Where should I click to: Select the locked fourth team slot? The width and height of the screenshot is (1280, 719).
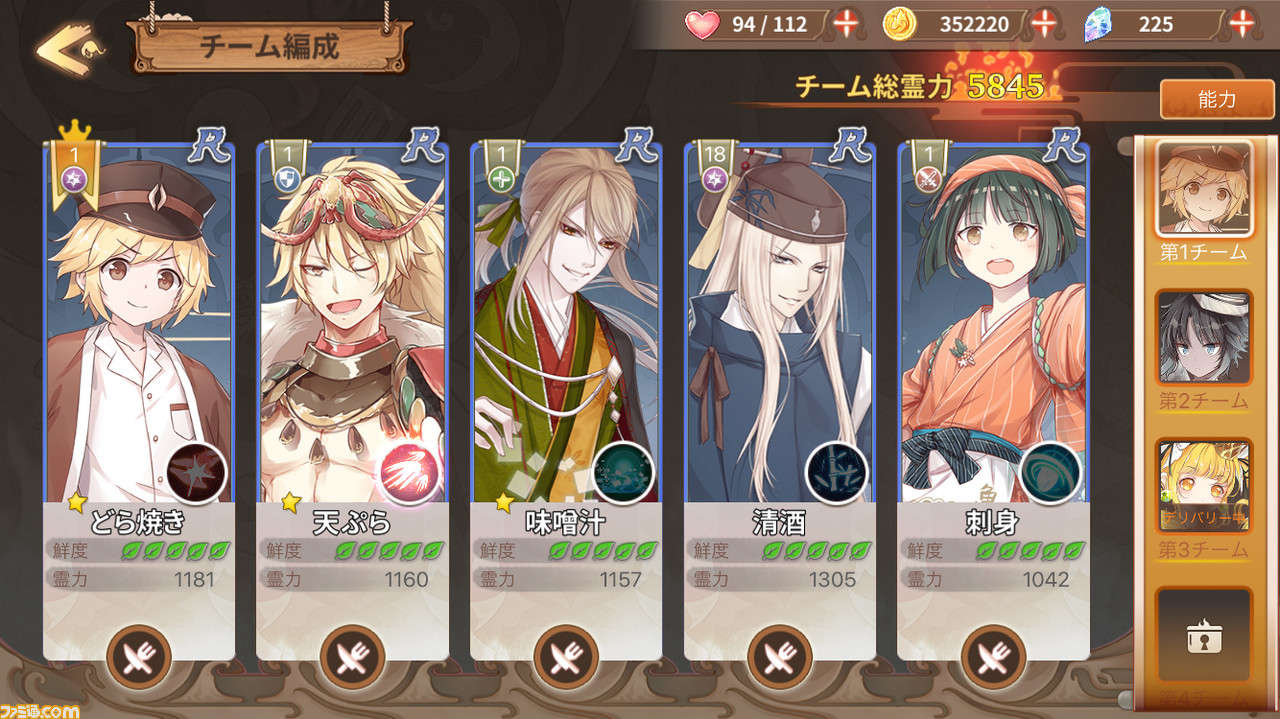pos(1204,641)
